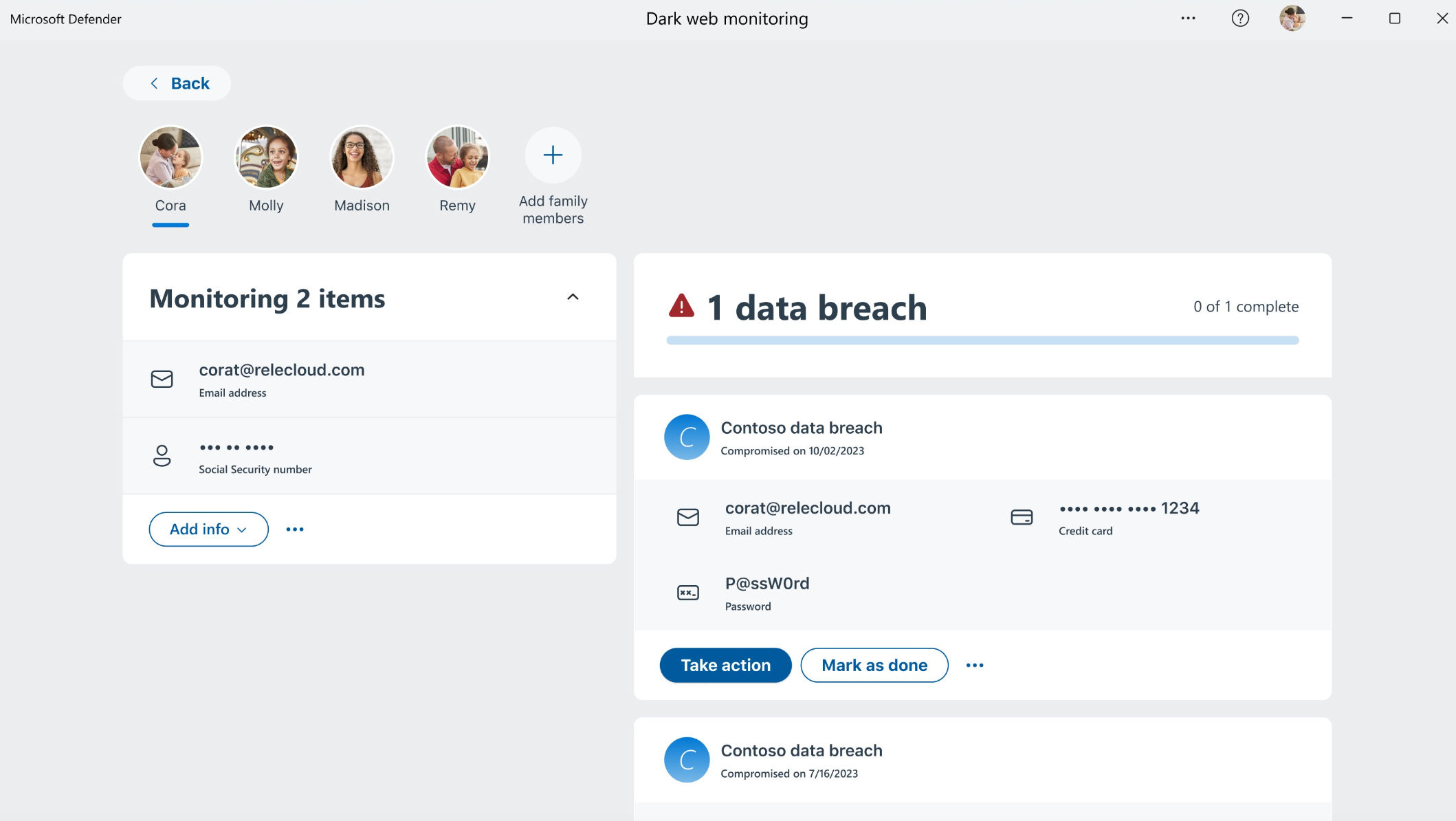Click the credit card icon in breach details
1456x821 pixels.
pyautogui.click(x=1021, y=517)
